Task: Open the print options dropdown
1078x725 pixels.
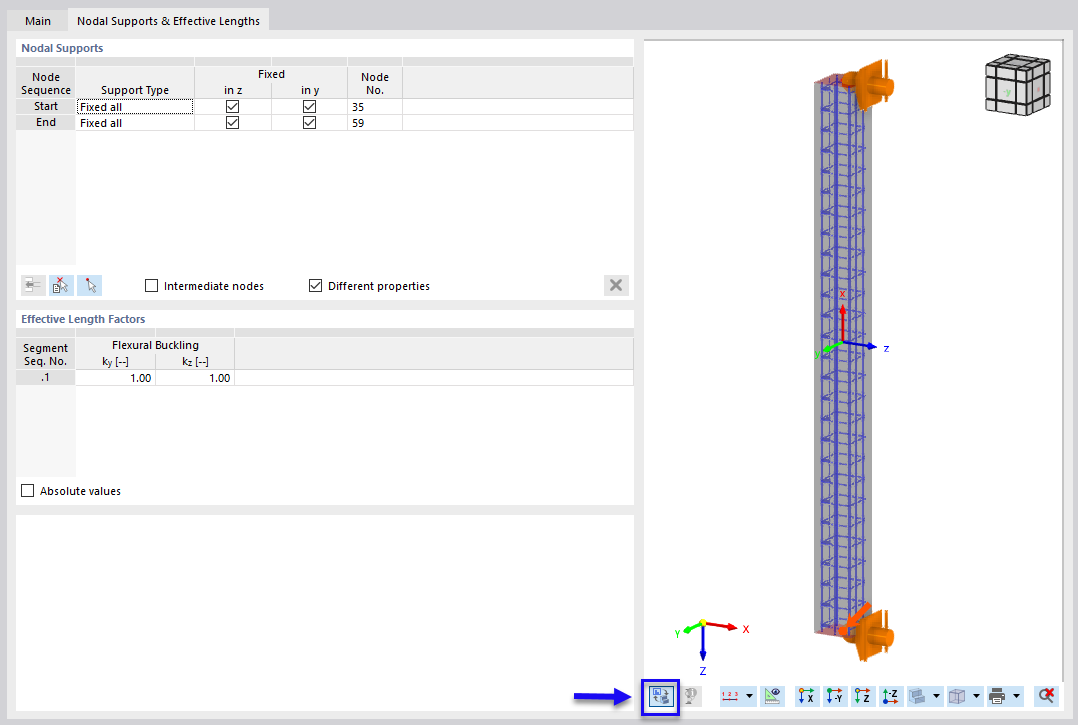Action: [1018, 696]
